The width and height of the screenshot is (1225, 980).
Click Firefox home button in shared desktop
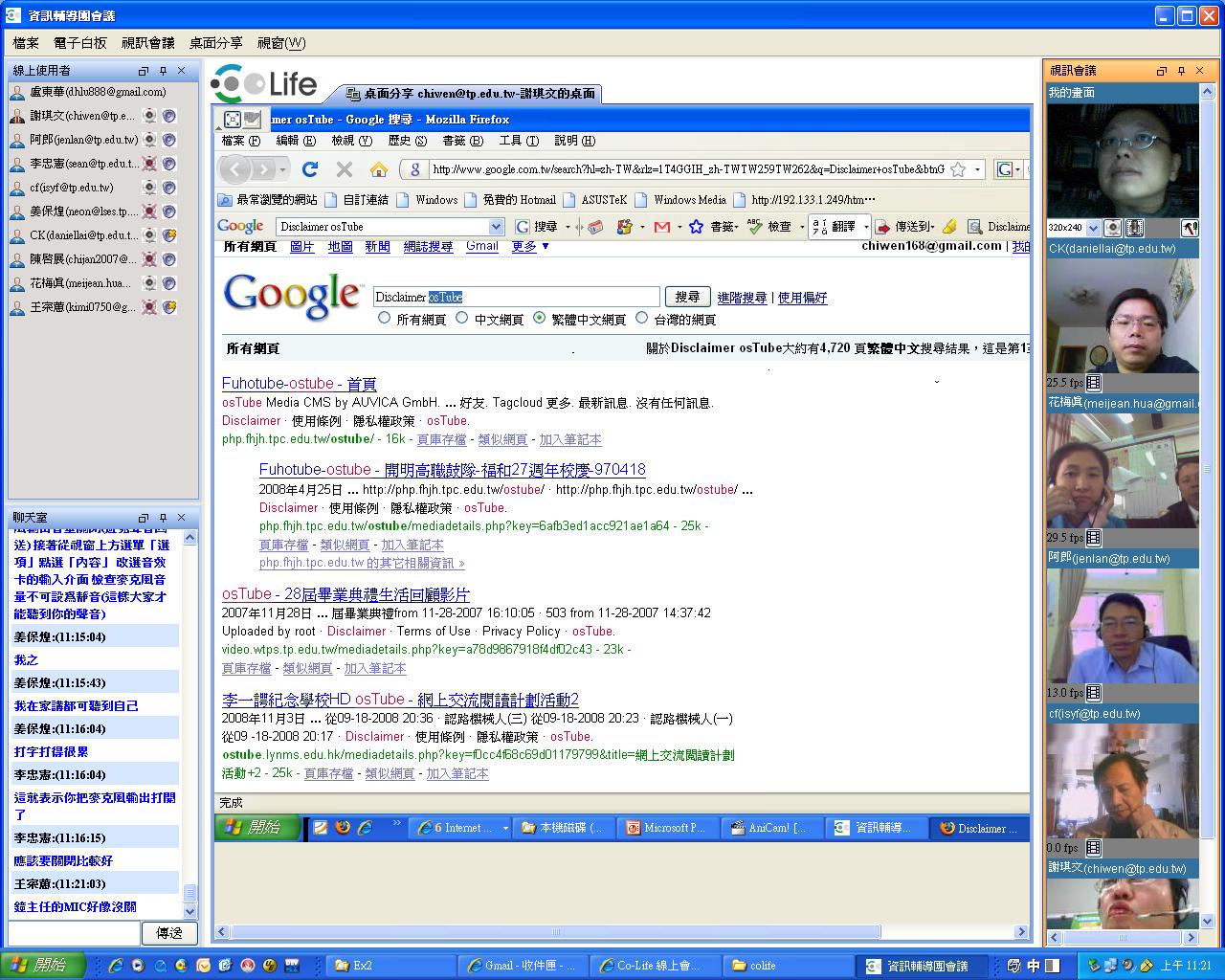(x=379, y=169)
